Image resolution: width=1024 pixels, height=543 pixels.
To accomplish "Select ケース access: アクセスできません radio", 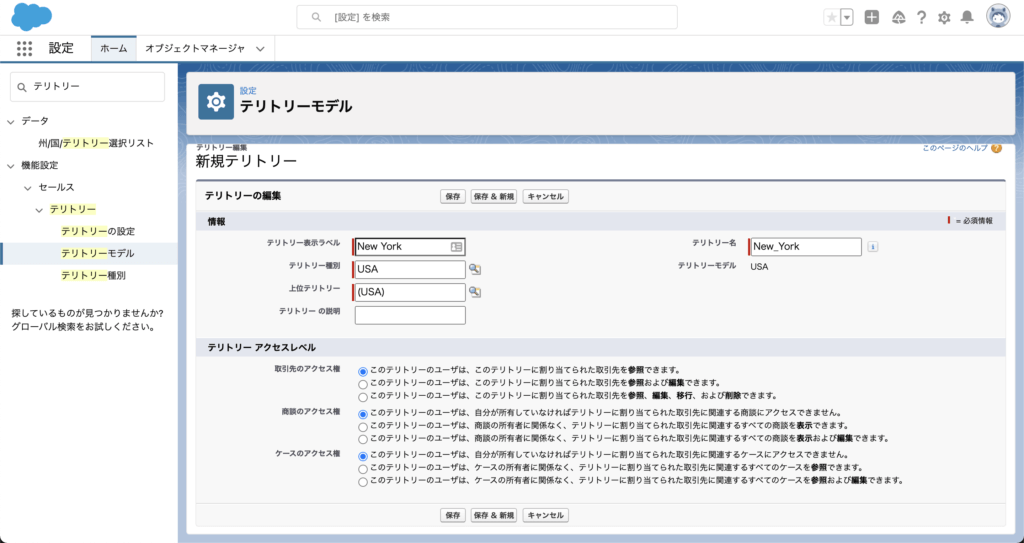I will [x=363, y=456].
